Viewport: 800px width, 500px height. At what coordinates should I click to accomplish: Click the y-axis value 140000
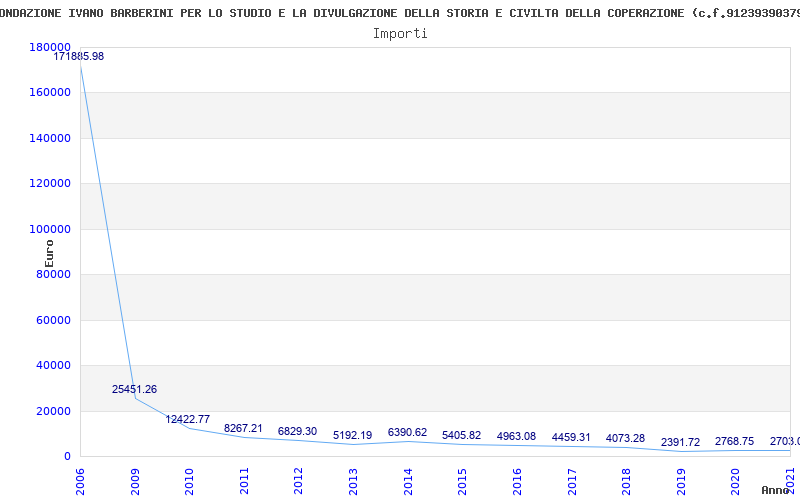tap(50, 138)
